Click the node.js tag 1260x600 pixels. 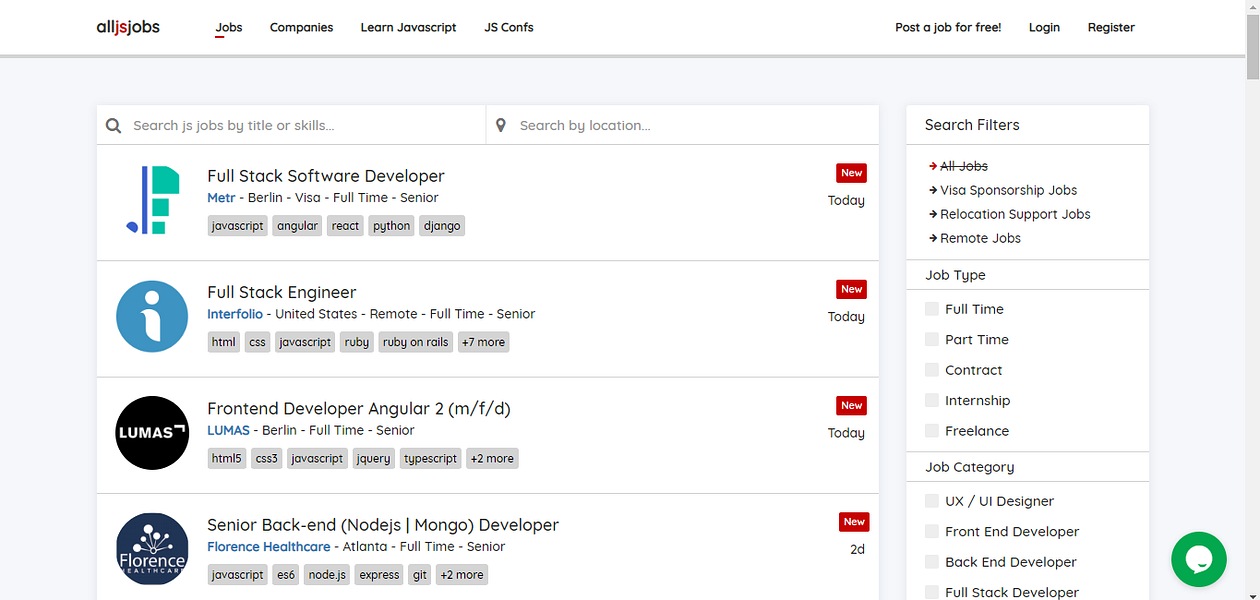pyautogui.click(x=327, y=575)
